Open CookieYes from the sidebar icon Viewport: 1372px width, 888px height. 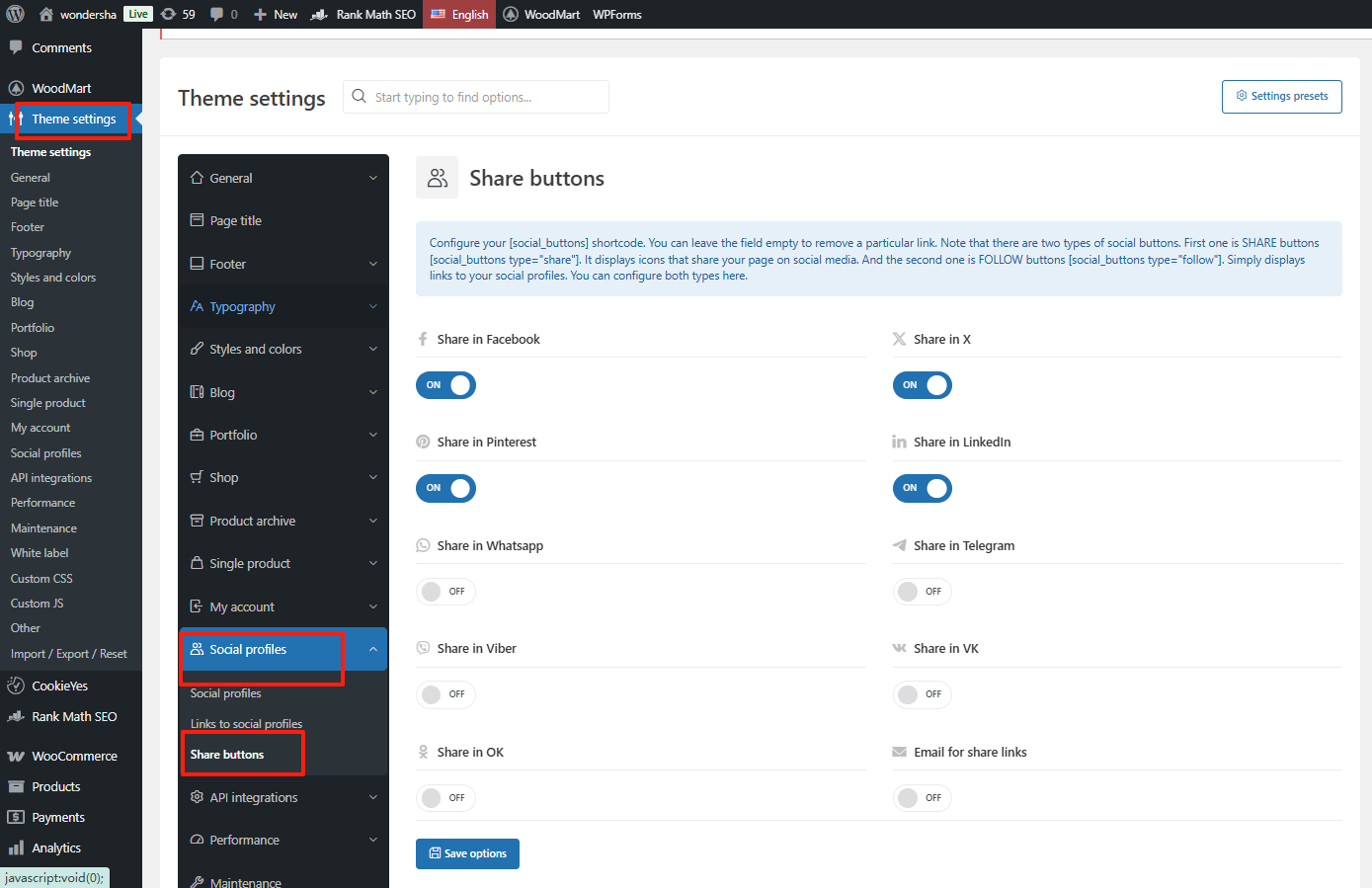(16, 686)
